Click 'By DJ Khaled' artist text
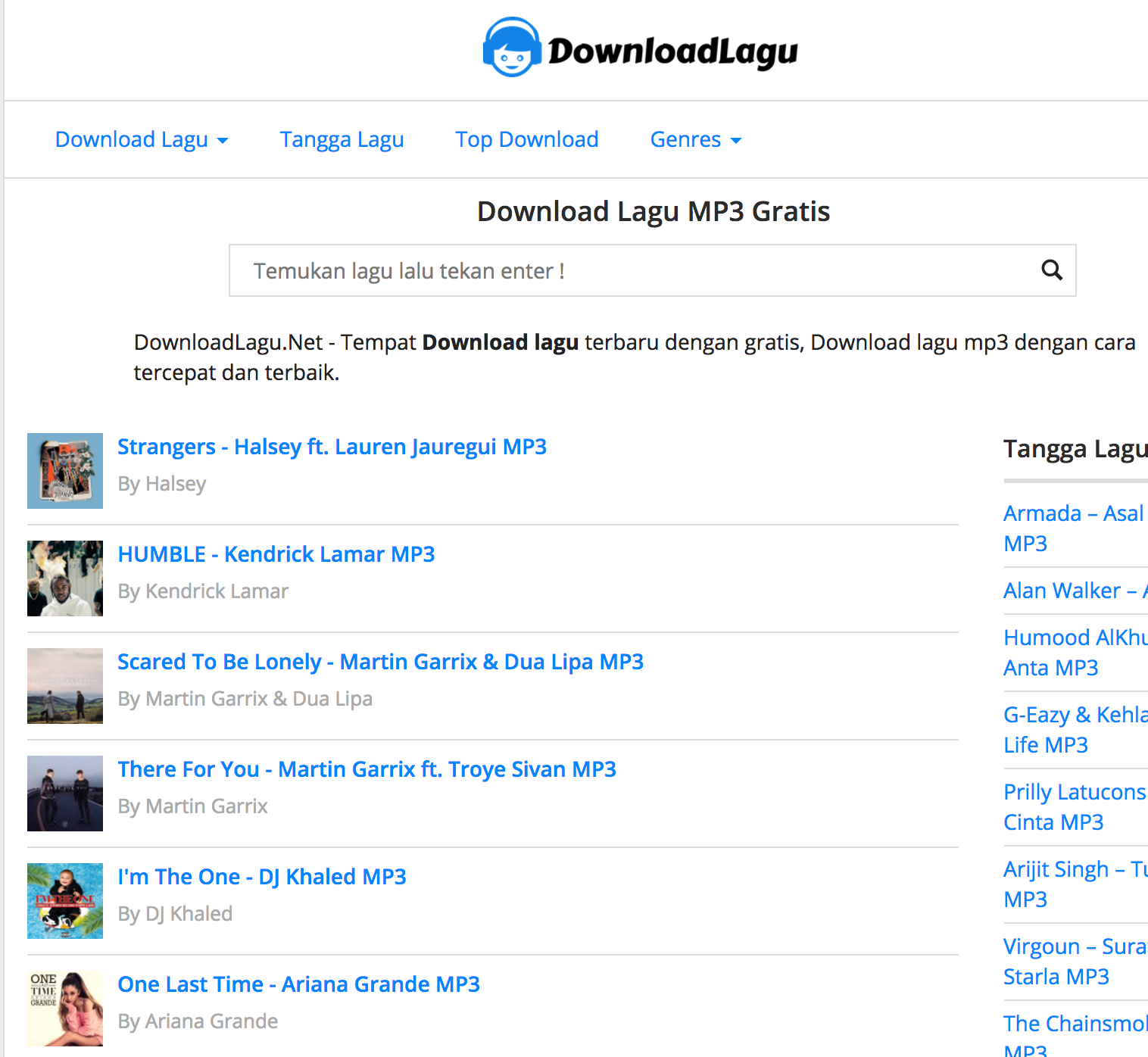The image size is (1148, 1057). click(x=175, y=914)
